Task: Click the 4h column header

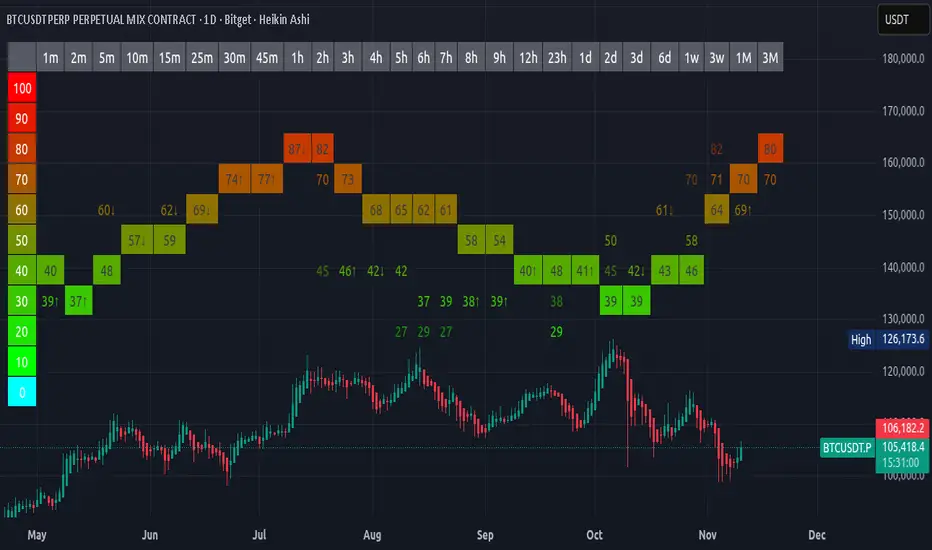Action: 376,58
